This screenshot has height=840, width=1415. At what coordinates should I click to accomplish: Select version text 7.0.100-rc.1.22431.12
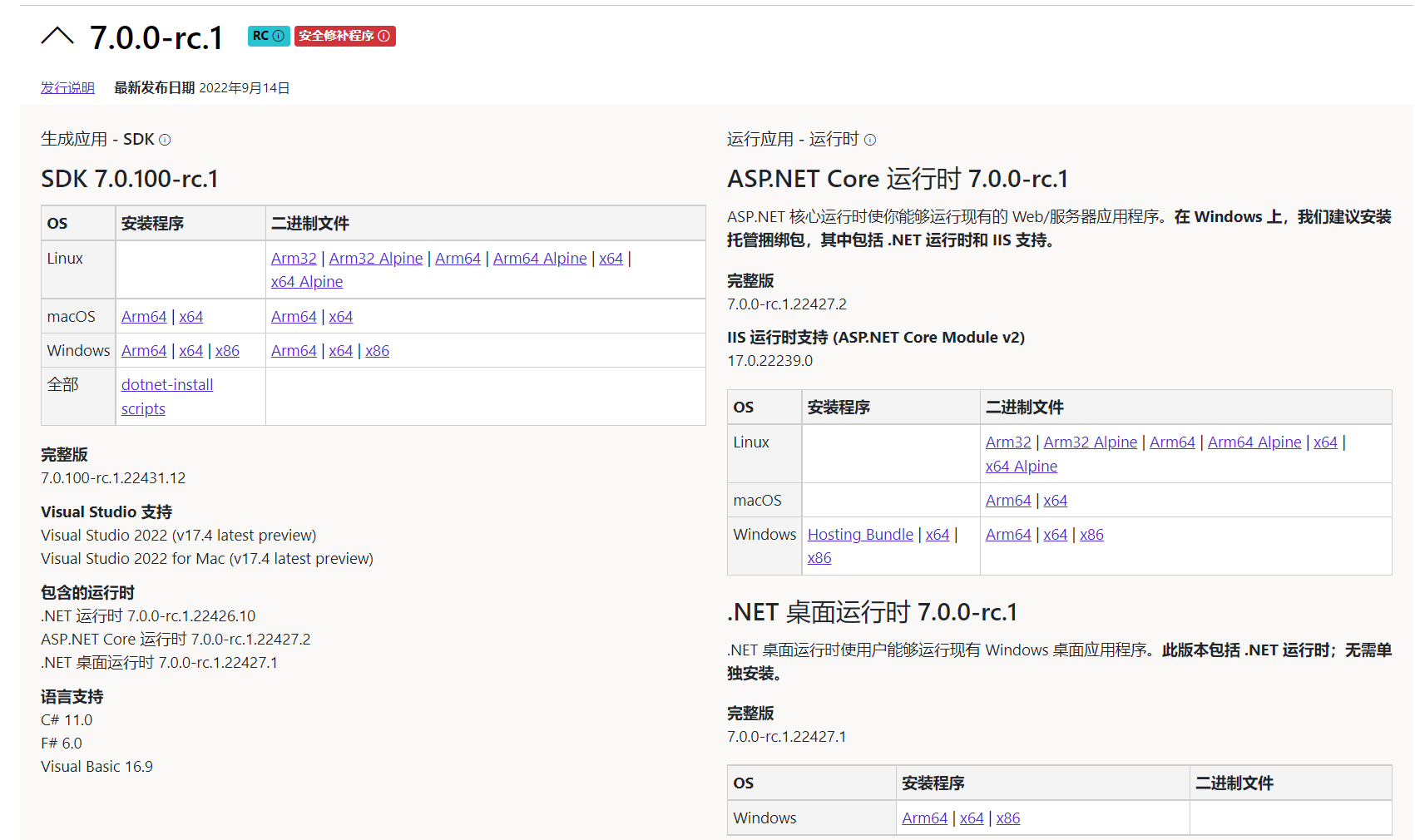(113, 477)
